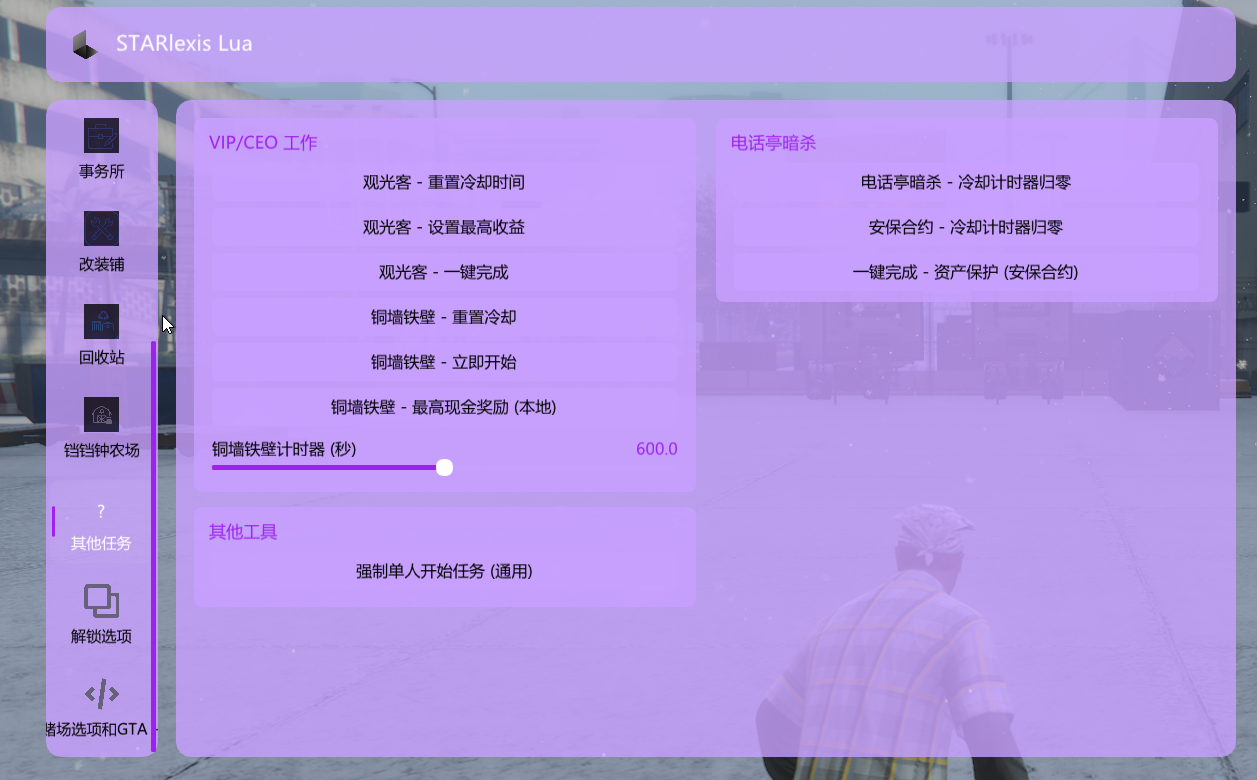Click the 铜墙铁壁计时器 slider handle
Screen dimensions: 1257x780
(x=445, y=467)
